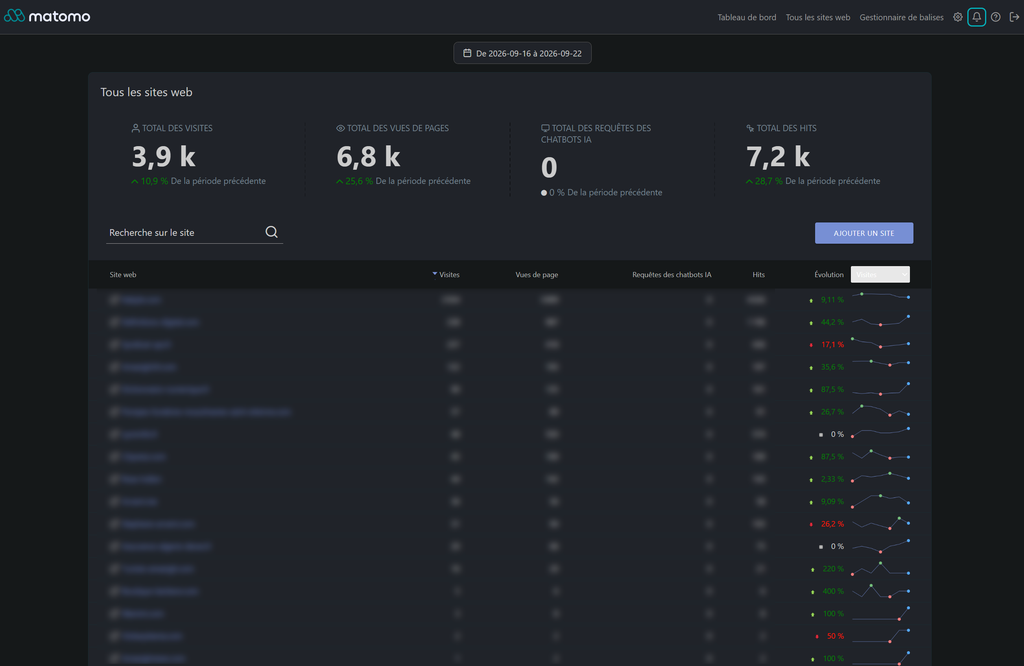Sort by the Hits column header
Screen dimensions: 1024x666
coord(758,275)
